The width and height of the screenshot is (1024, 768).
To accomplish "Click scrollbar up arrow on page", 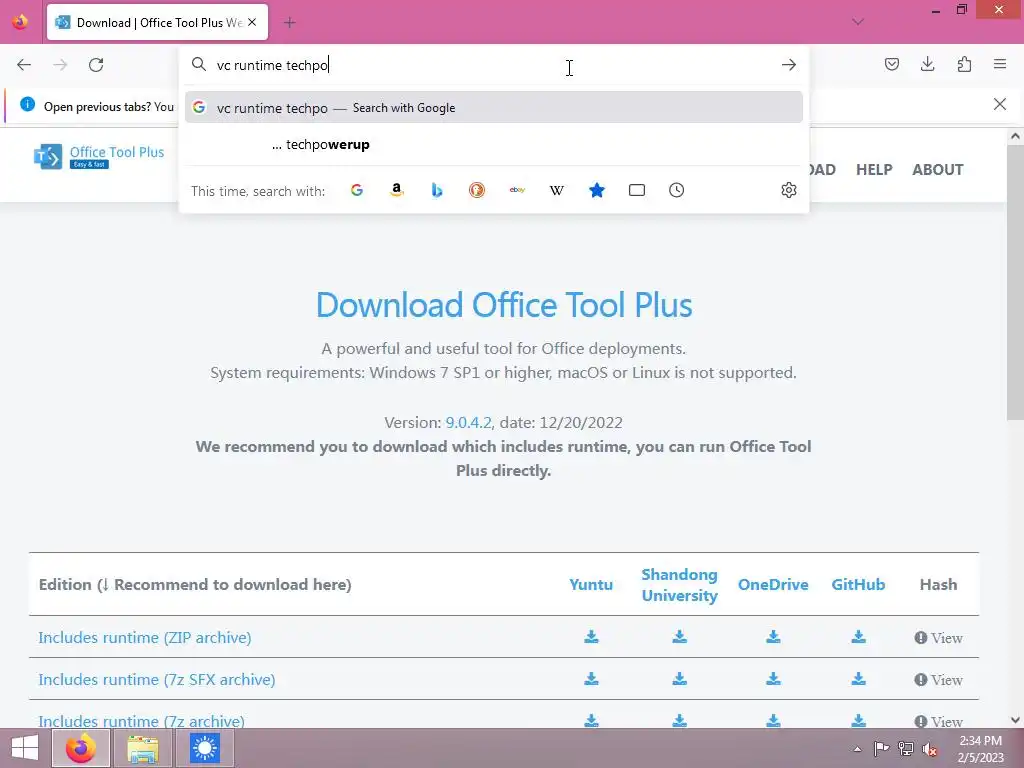I will [x=1015, y=136].
